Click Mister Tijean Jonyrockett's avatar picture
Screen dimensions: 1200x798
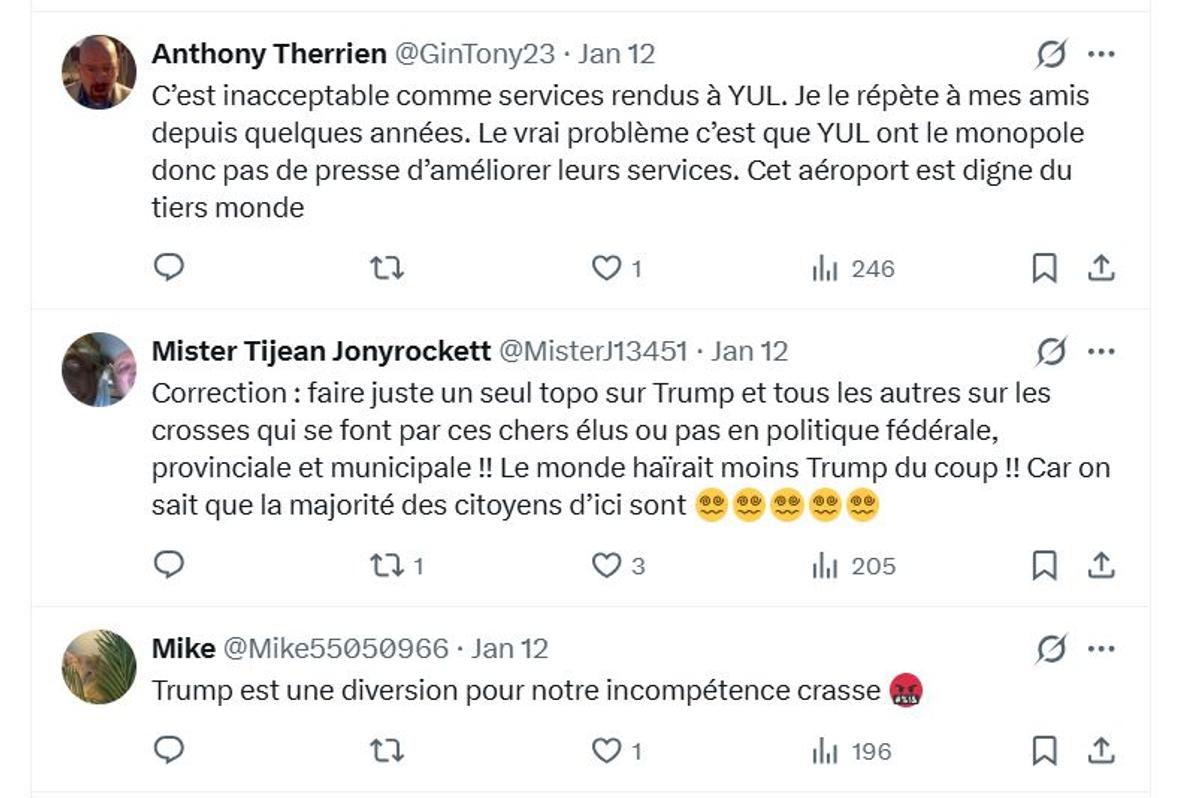pyautogui.click(x=99, y=369)
